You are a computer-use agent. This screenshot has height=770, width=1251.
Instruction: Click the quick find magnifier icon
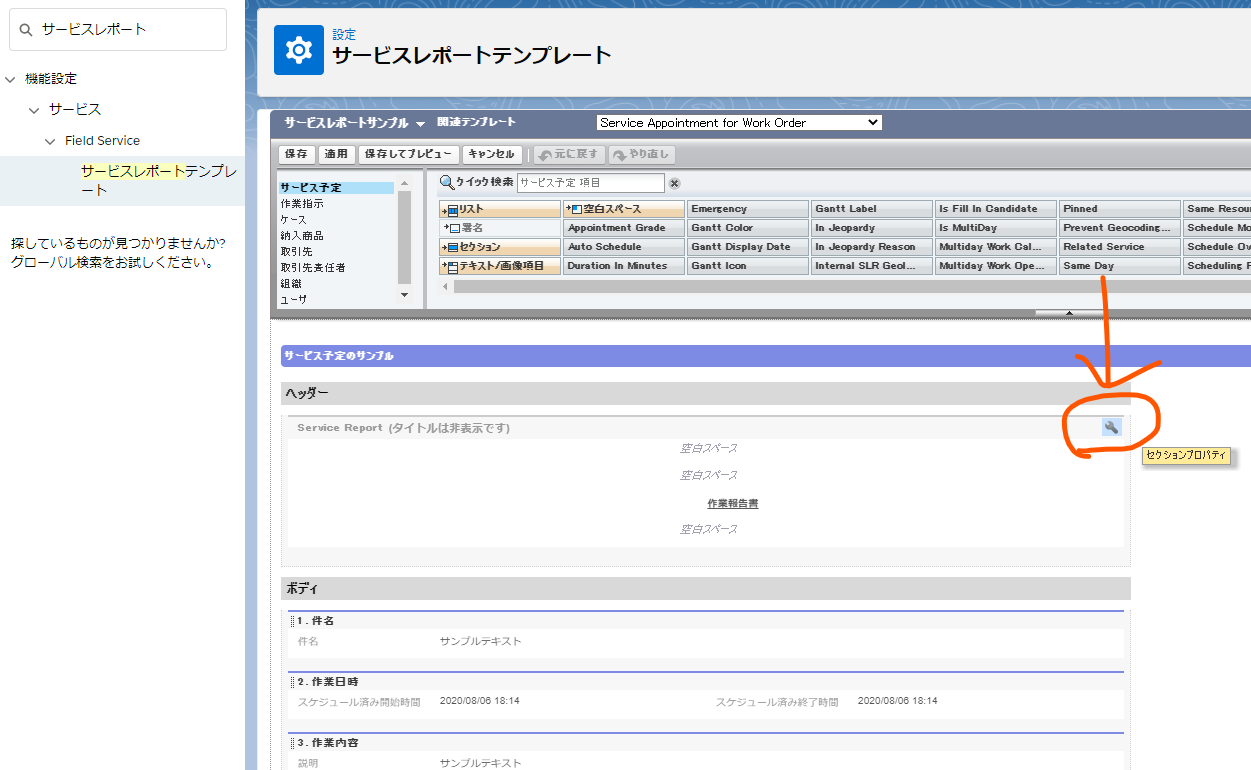click(447, 183)
